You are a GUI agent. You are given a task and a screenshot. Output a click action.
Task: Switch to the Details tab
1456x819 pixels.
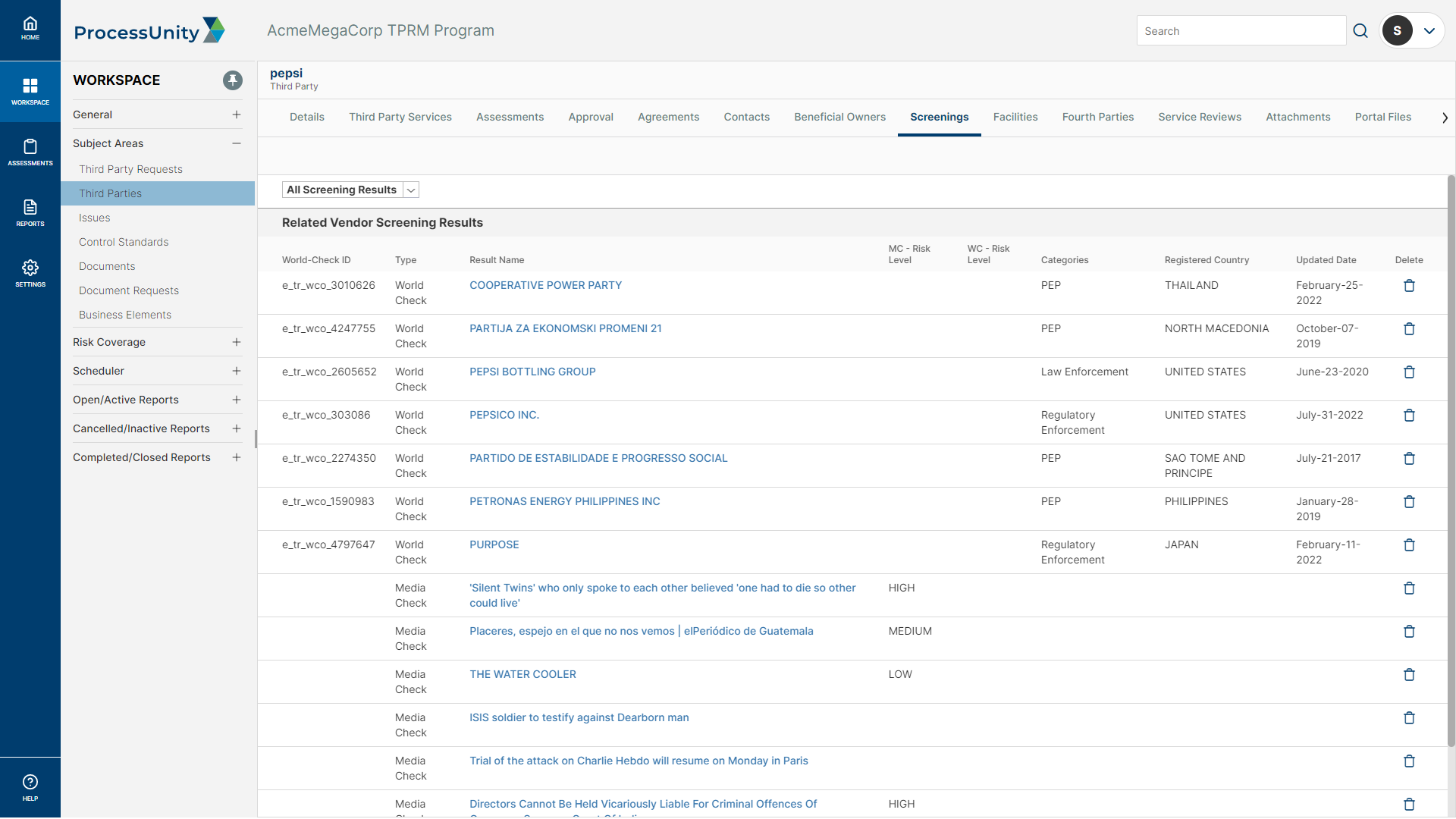[307, 117]
